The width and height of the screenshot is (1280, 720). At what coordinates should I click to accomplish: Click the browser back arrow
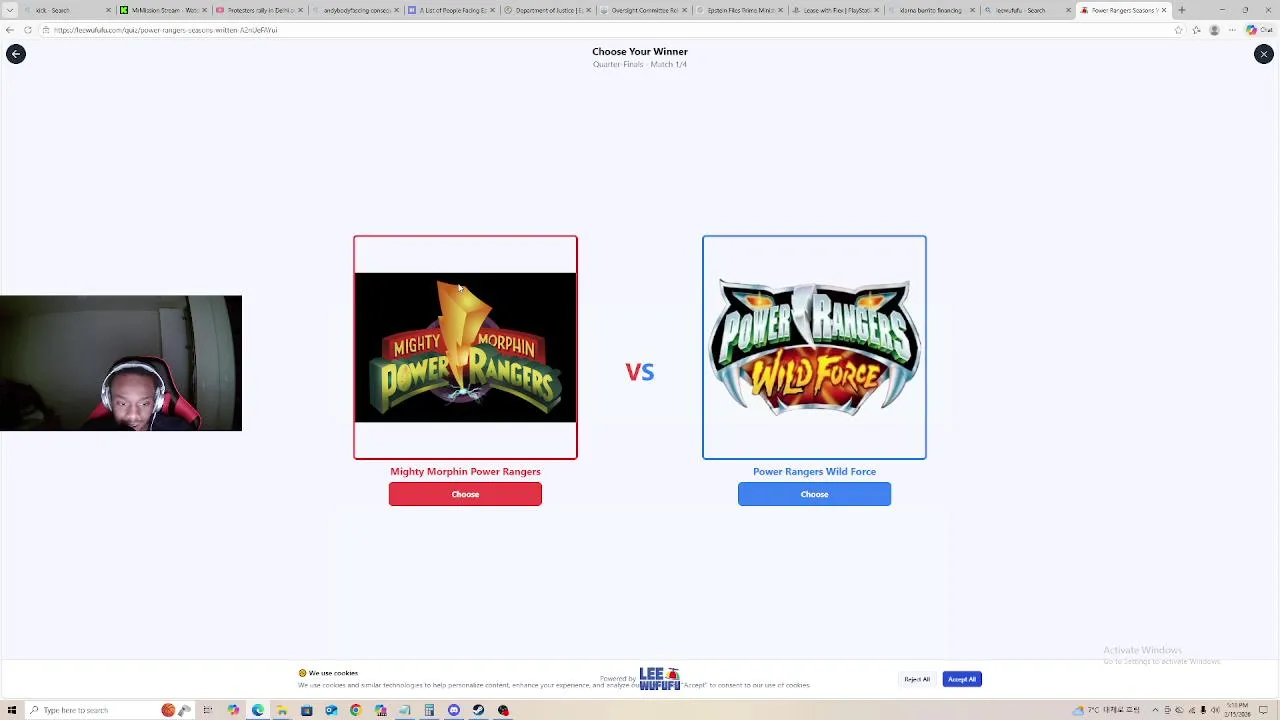click(10, 30)
